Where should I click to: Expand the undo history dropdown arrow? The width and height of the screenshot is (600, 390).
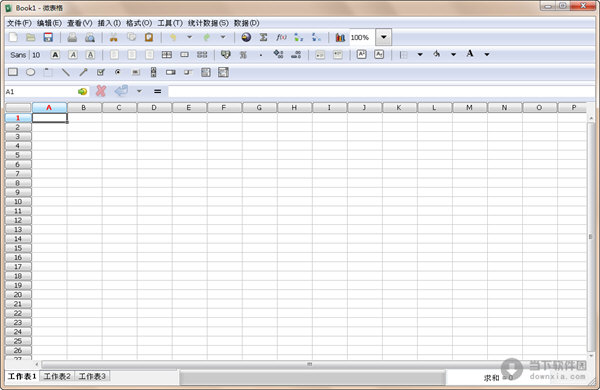(x=189, y=37)
